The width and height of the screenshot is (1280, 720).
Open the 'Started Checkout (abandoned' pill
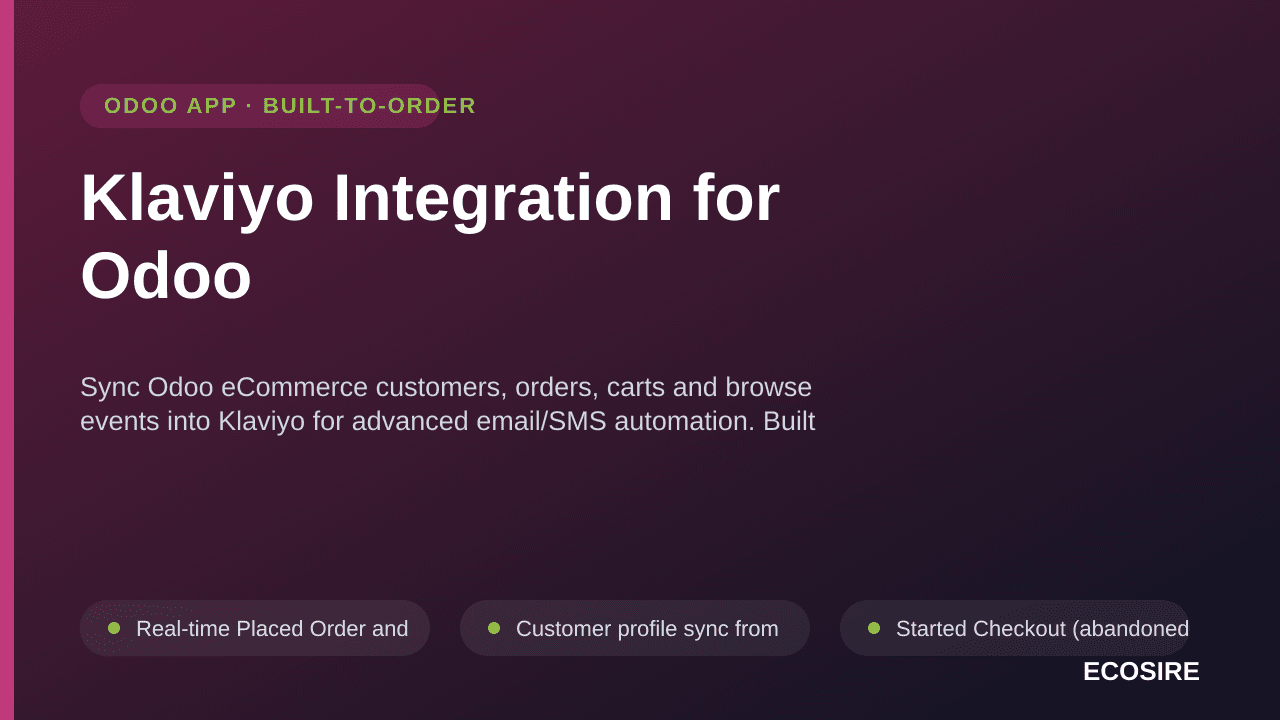pyautogui.click(x=1015, y=628)
